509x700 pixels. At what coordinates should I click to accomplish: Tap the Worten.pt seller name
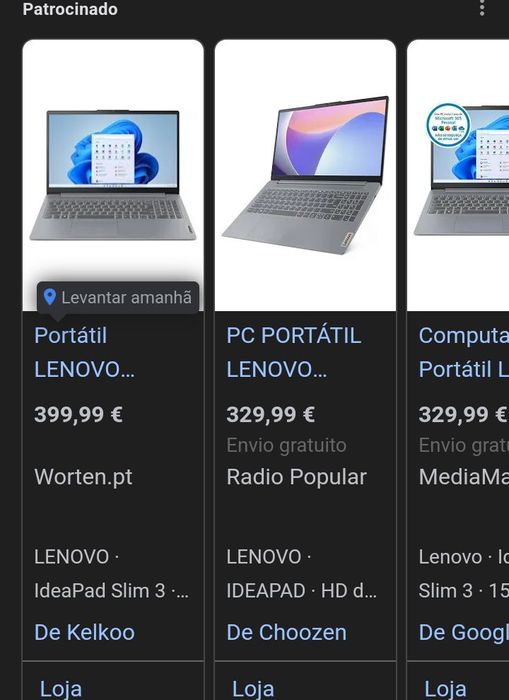(83, 477)
